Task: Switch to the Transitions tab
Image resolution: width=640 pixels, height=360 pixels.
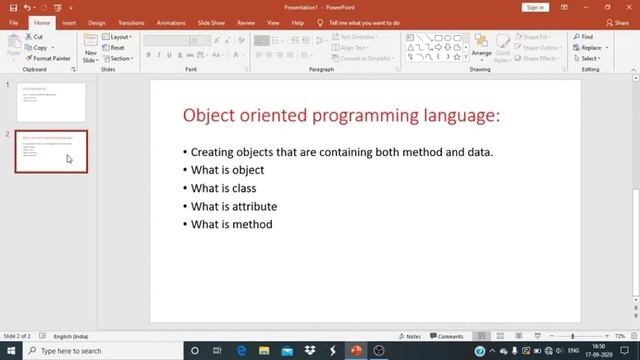Action: (131, 23)
